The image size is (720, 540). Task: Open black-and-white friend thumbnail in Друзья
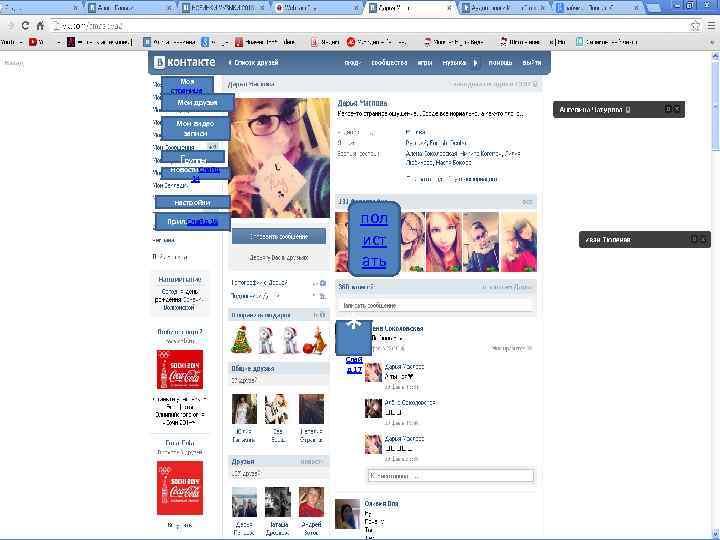pos(277,502)
